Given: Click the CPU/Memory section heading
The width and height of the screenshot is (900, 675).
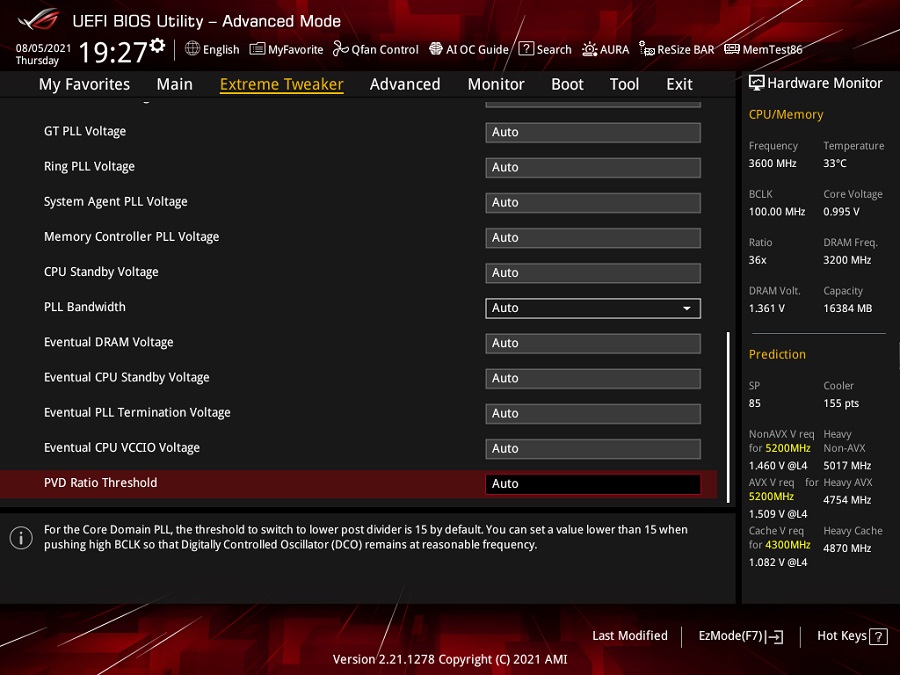Looking at the screenshot, I should (786, 115).
